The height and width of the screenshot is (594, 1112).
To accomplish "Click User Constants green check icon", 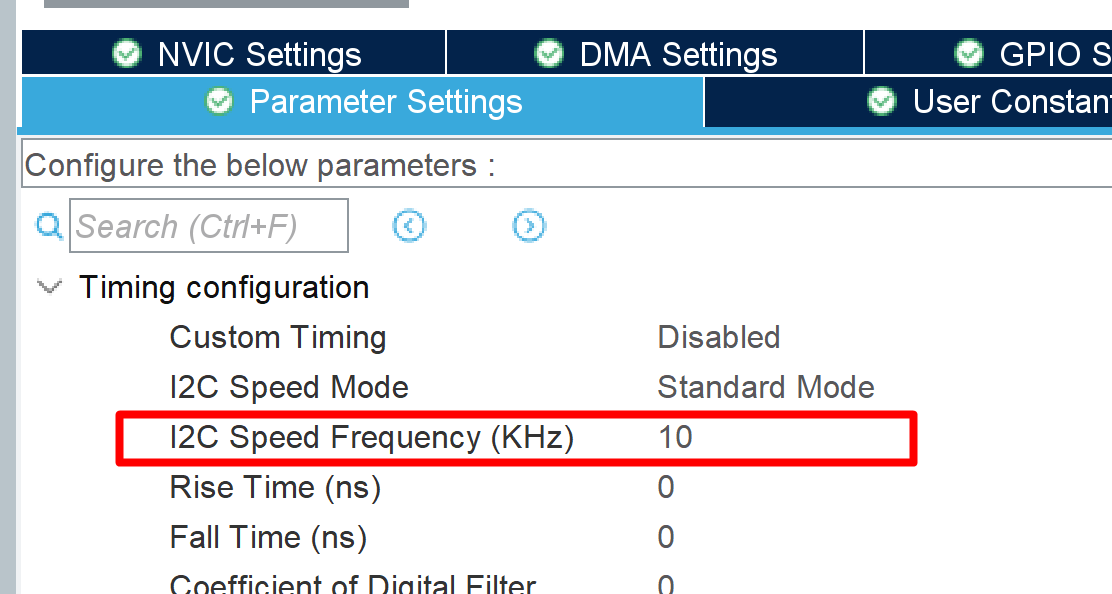I will coord(881,101).
